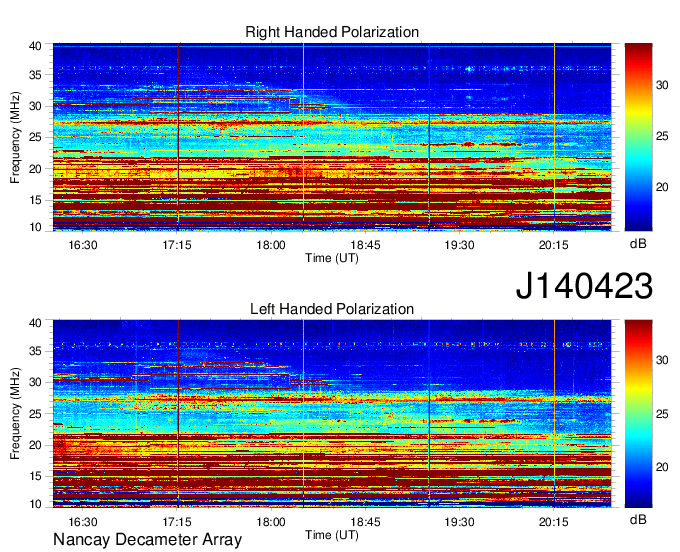Screen dimensions: 680x552
Task: Click the 25 dB label on the lower colorbar
Action: 662,414
